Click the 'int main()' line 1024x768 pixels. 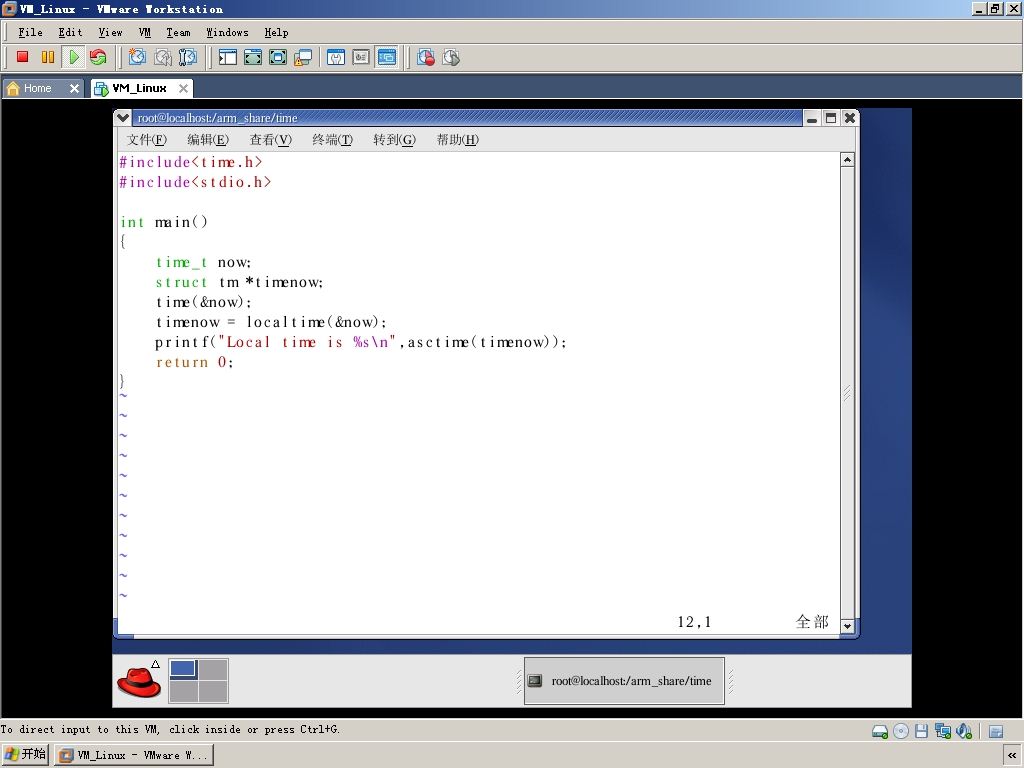coord(164,223)
